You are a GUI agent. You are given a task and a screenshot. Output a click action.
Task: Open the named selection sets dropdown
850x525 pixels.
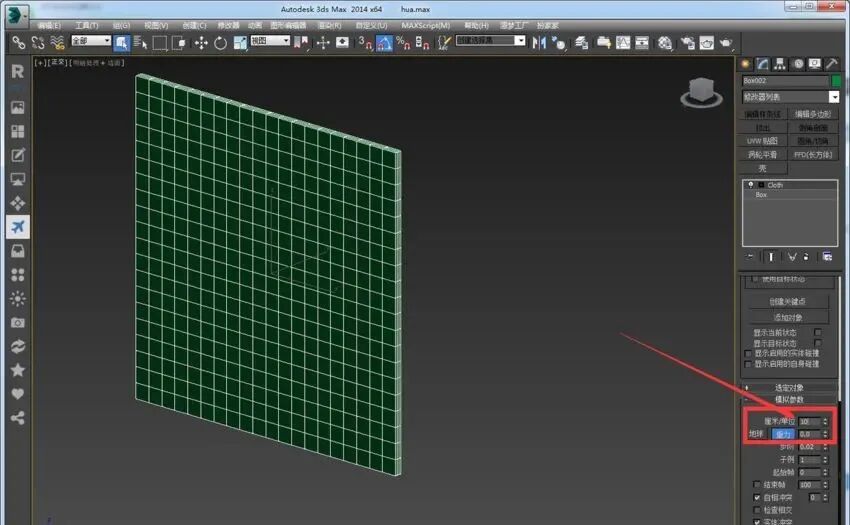491,41
